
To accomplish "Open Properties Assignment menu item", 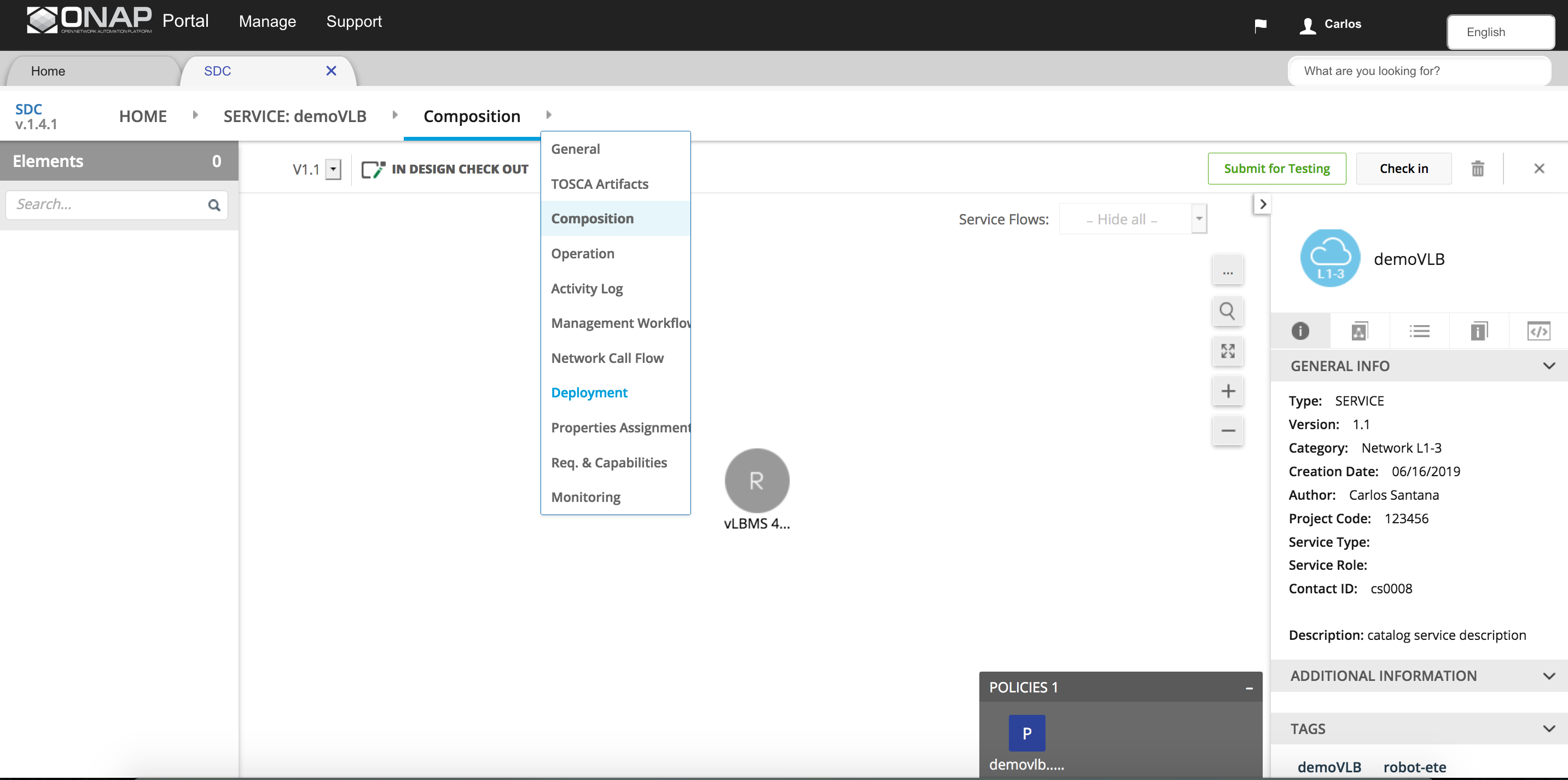I will (x=615, y=427).
